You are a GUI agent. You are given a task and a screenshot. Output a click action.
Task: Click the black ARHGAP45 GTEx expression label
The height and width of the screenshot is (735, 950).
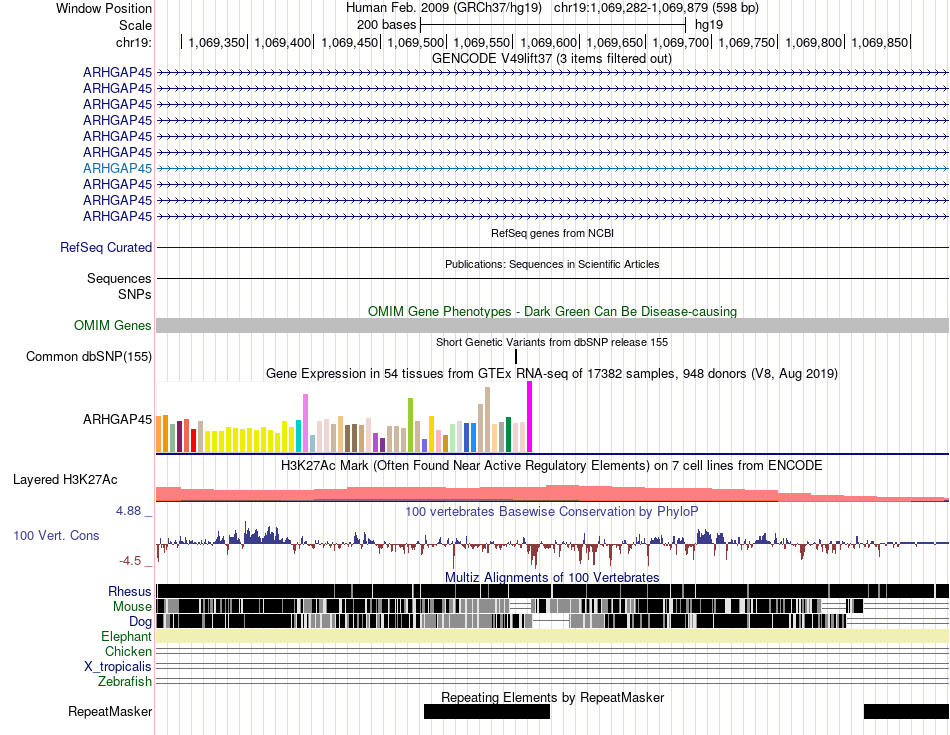click(x=118, y=419)
